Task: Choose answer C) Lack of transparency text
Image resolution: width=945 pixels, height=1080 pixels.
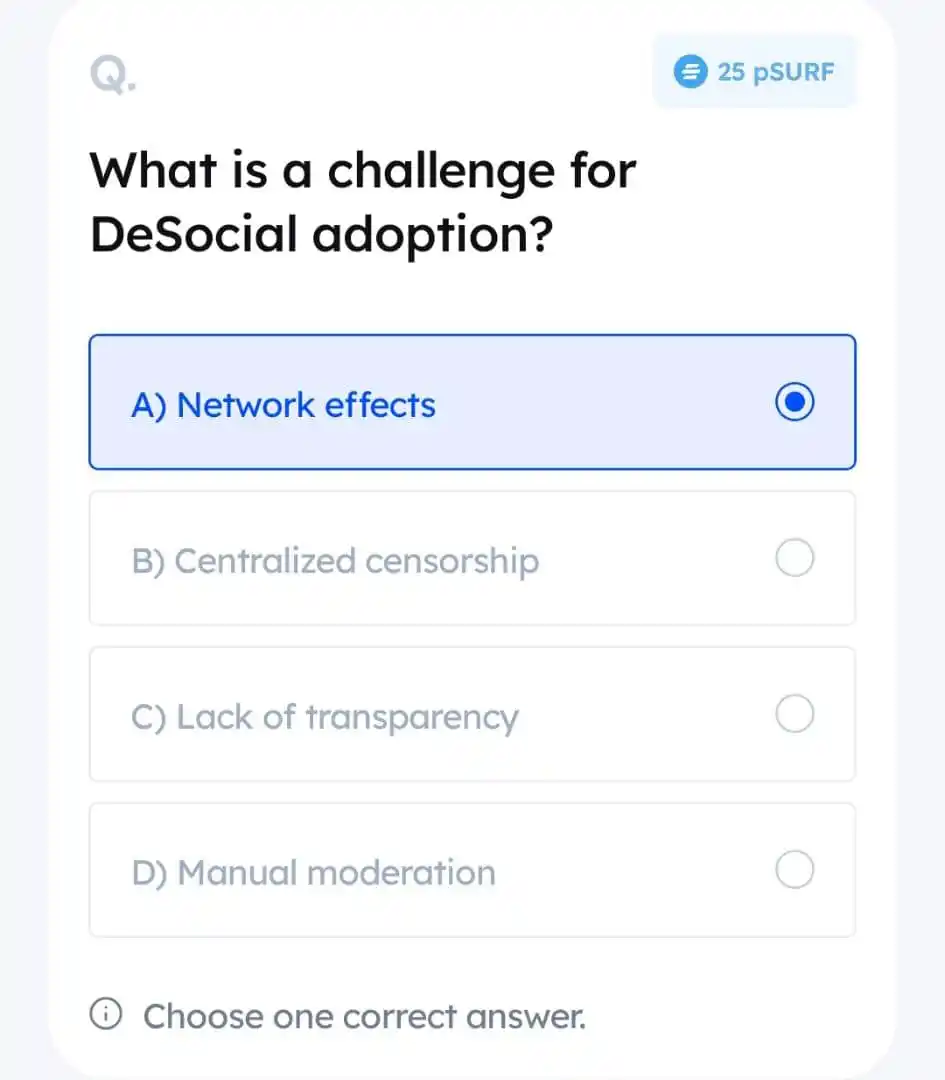Action: (324, 718)
